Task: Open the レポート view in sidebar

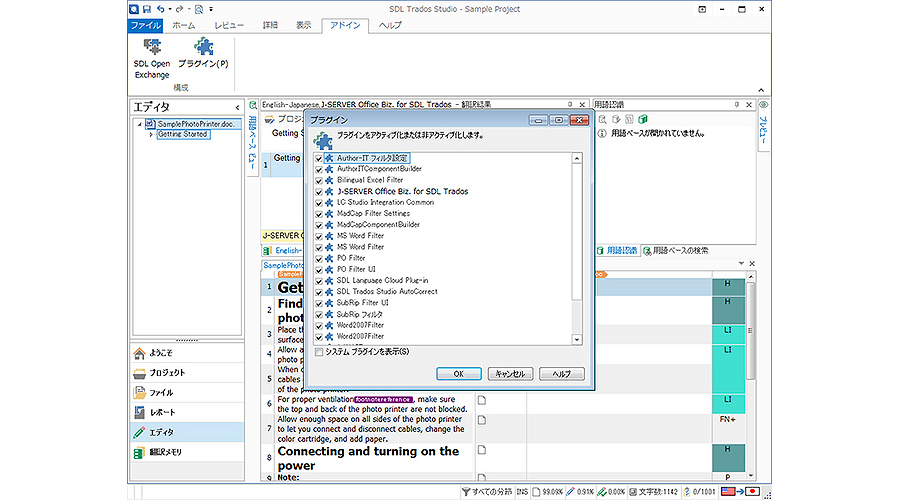Action: click(x=187, y=412)
